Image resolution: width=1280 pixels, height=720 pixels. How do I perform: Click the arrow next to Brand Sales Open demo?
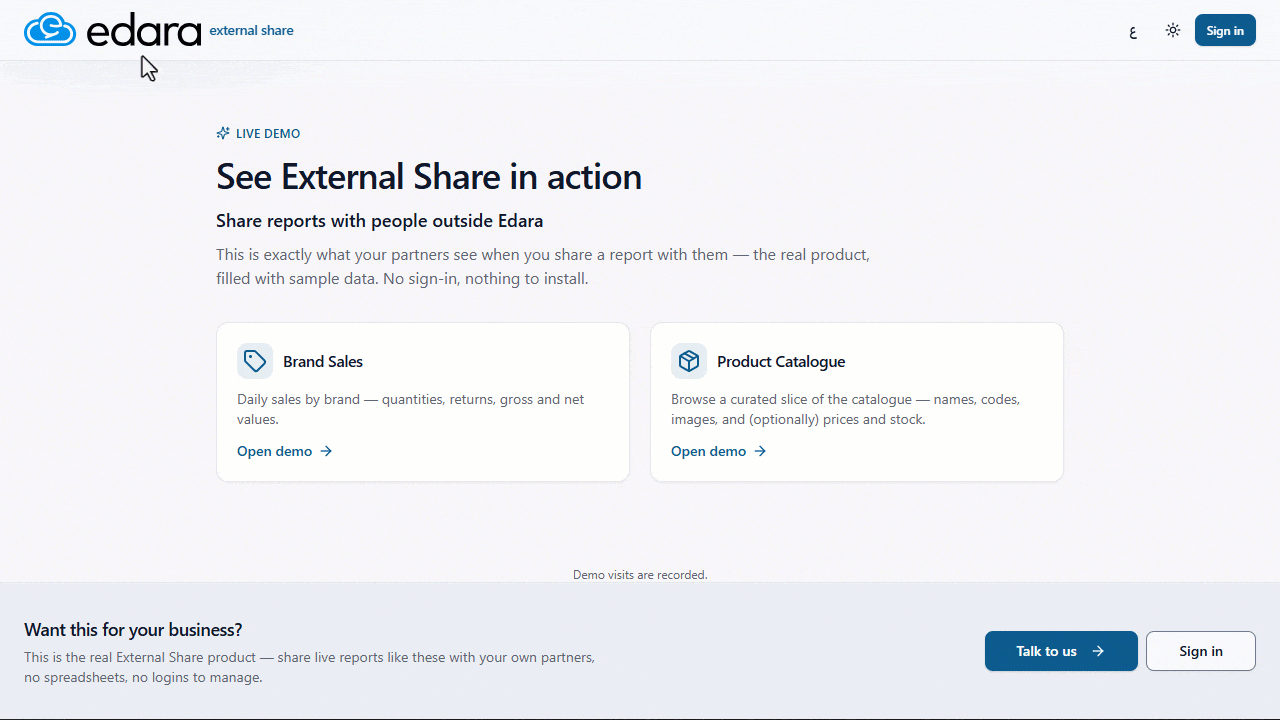326,451
